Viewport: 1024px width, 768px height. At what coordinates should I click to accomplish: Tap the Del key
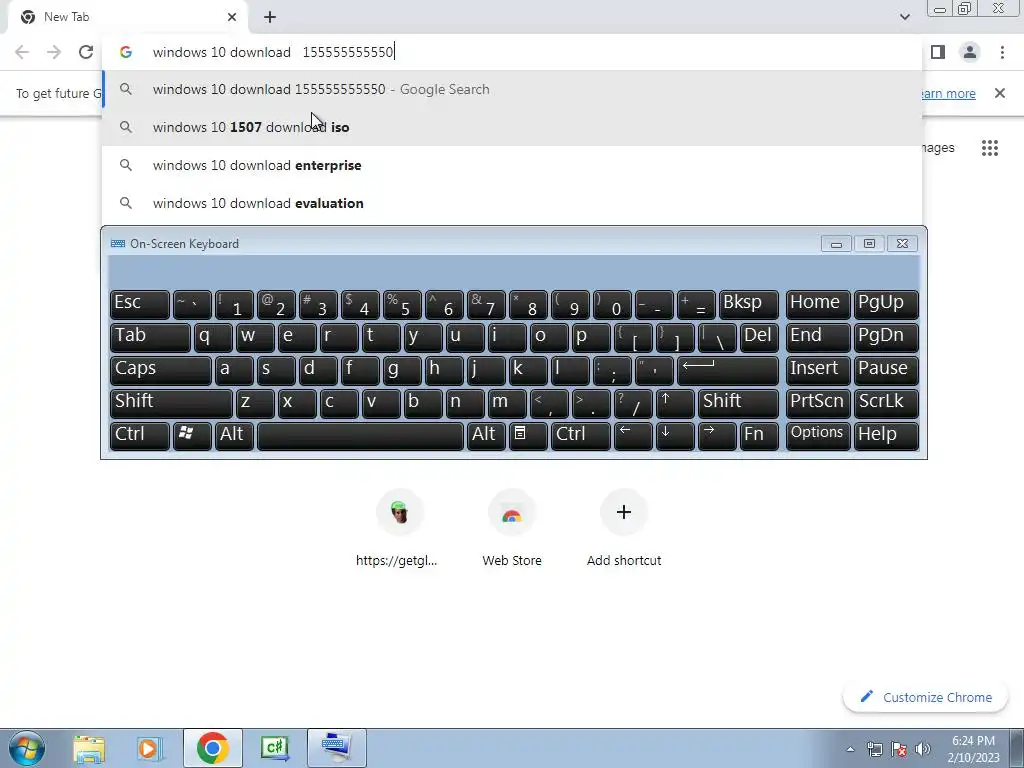(x=759, y=337)
